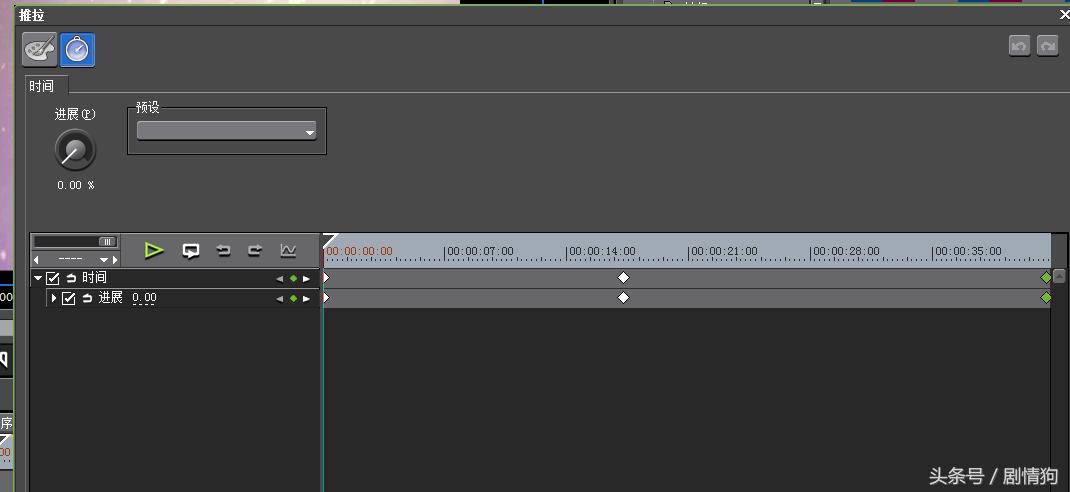
Task: Click the right arrow of timescale selector
Action: [115, 260]
